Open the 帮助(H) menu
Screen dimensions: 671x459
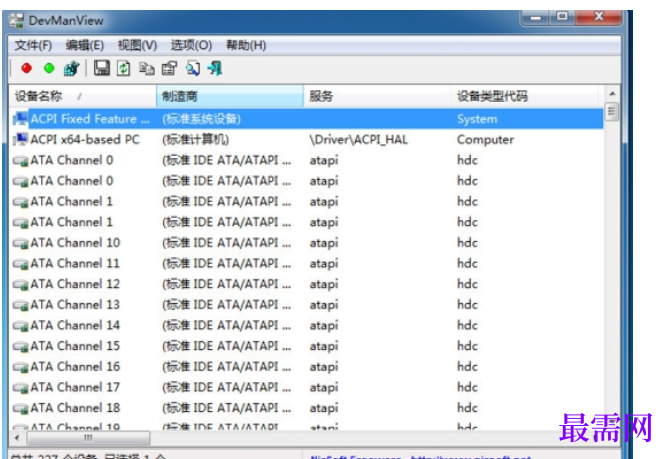(246, 45)
